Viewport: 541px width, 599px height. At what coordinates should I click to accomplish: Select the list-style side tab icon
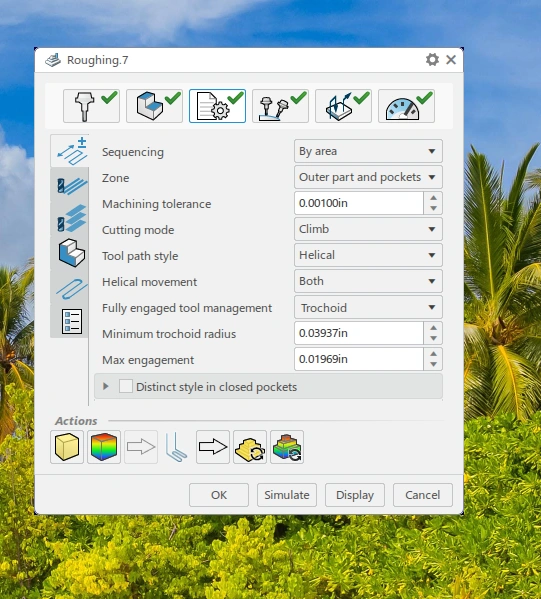pos(71,322)
